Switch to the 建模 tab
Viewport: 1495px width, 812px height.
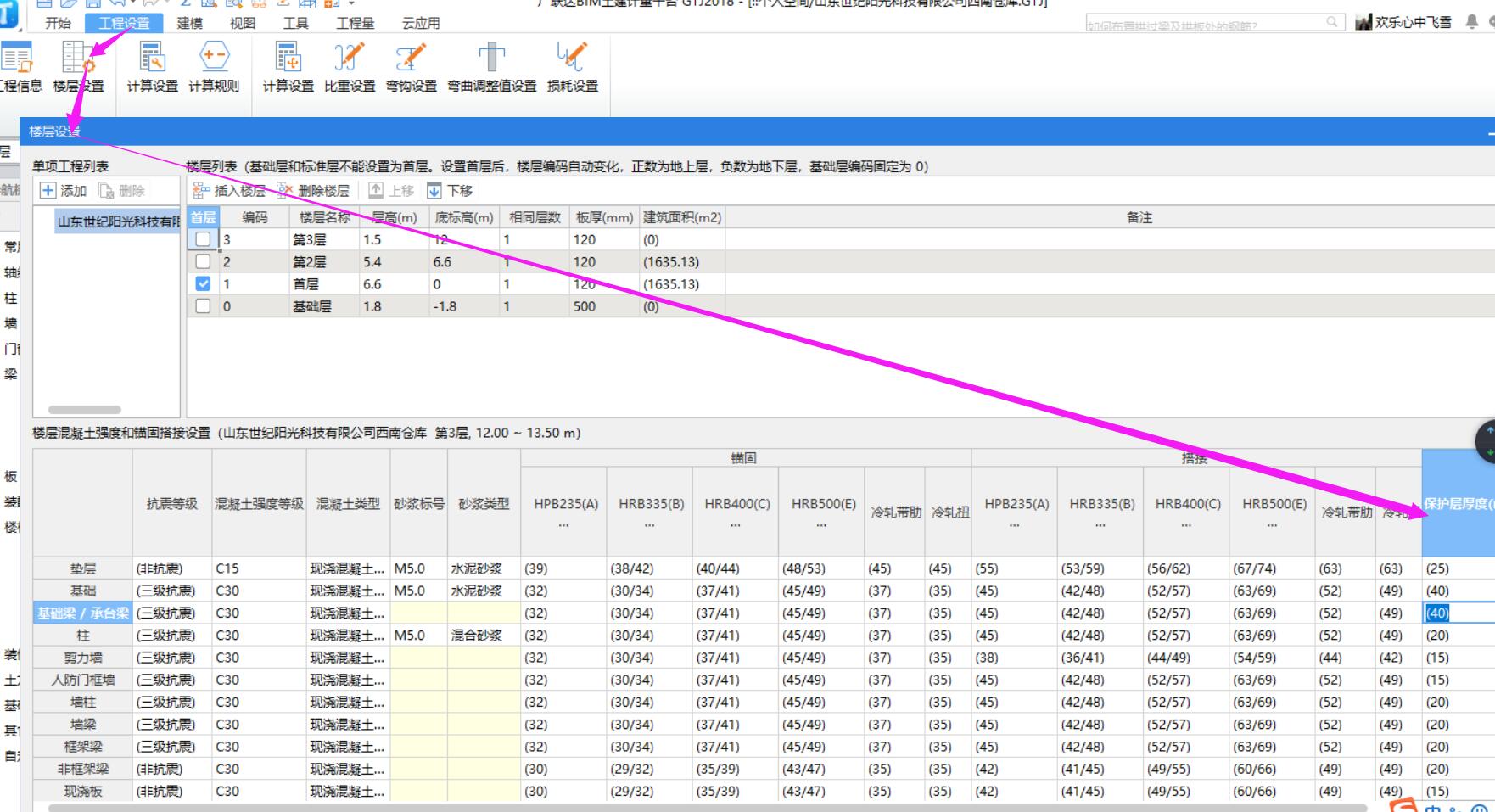[x=190, y=23]
